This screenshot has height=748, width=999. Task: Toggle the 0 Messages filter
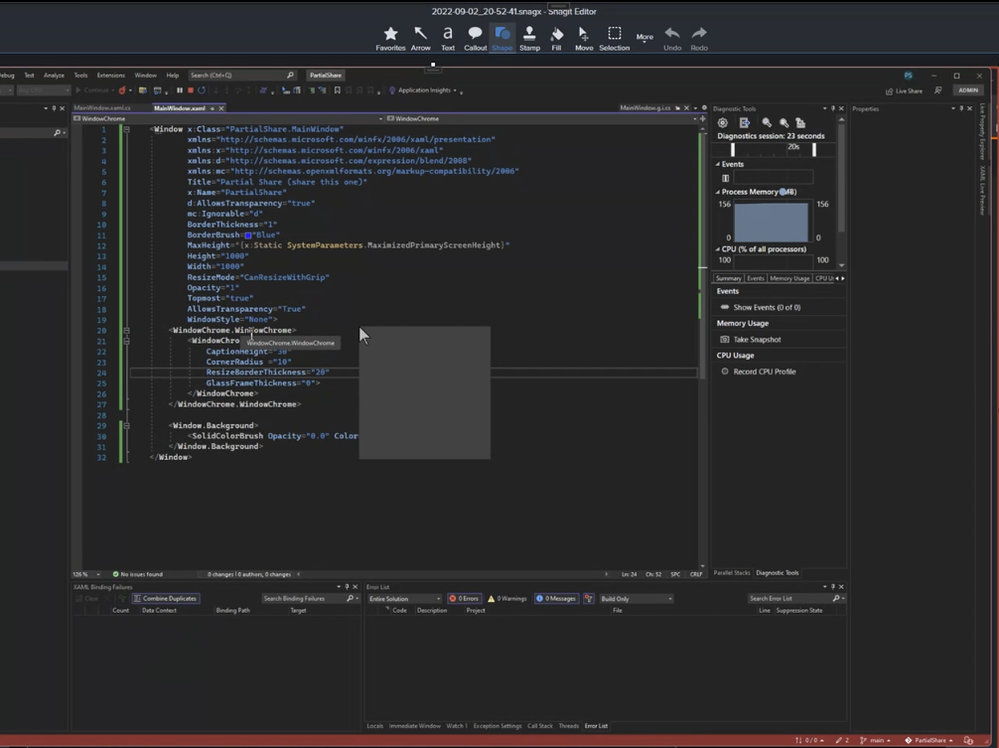[555, 598]
